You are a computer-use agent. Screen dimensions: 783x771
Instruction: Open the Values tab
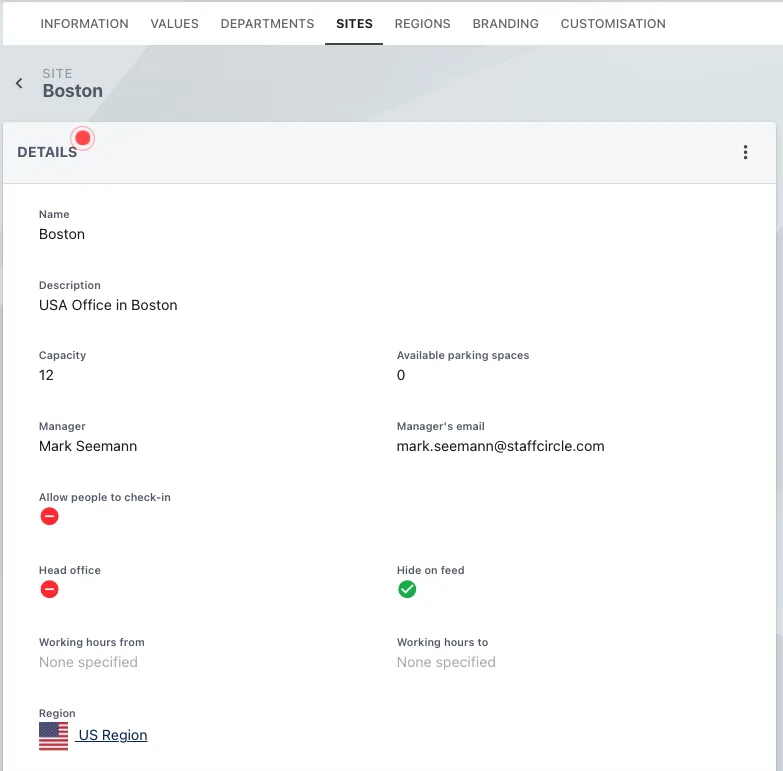(174, 23)
